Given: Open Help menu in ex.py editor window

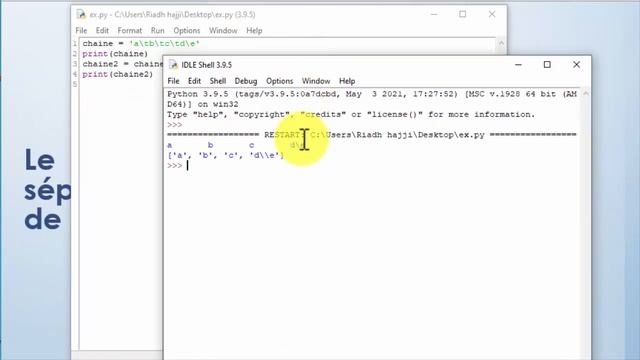Looking at the screenshot, I should tap(254, 31).
